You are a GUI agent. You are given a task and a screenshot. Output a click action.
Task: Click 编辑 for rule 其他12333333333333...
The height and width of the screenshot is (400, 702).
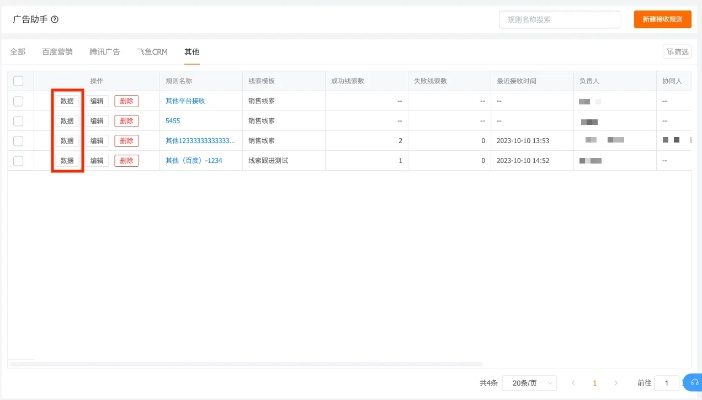pyautogui.click(x=97, y=141)
